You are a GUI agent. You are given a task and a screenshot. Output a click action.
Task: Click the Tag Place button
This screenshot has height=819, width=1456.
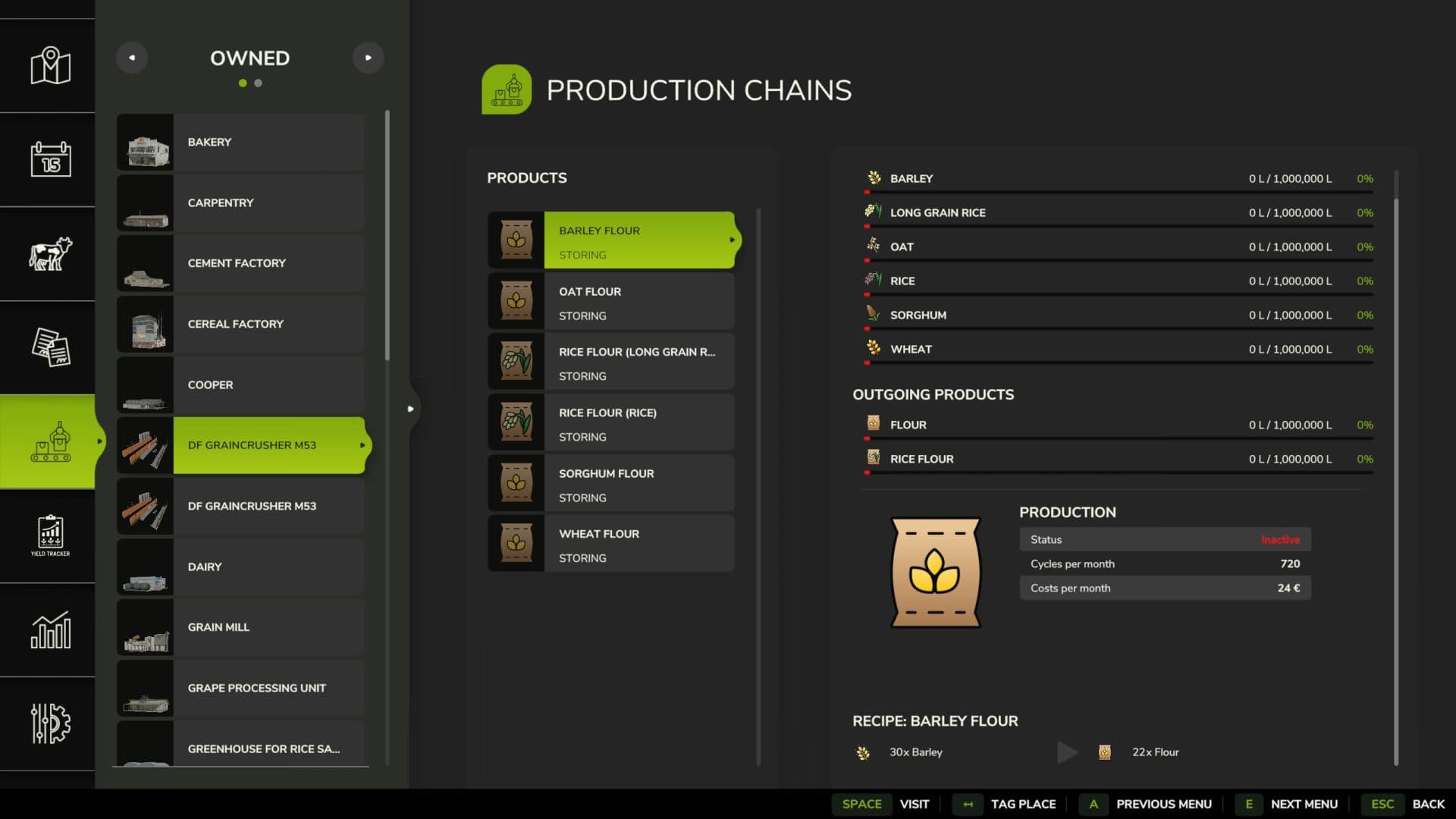[x=1005, y=804]
